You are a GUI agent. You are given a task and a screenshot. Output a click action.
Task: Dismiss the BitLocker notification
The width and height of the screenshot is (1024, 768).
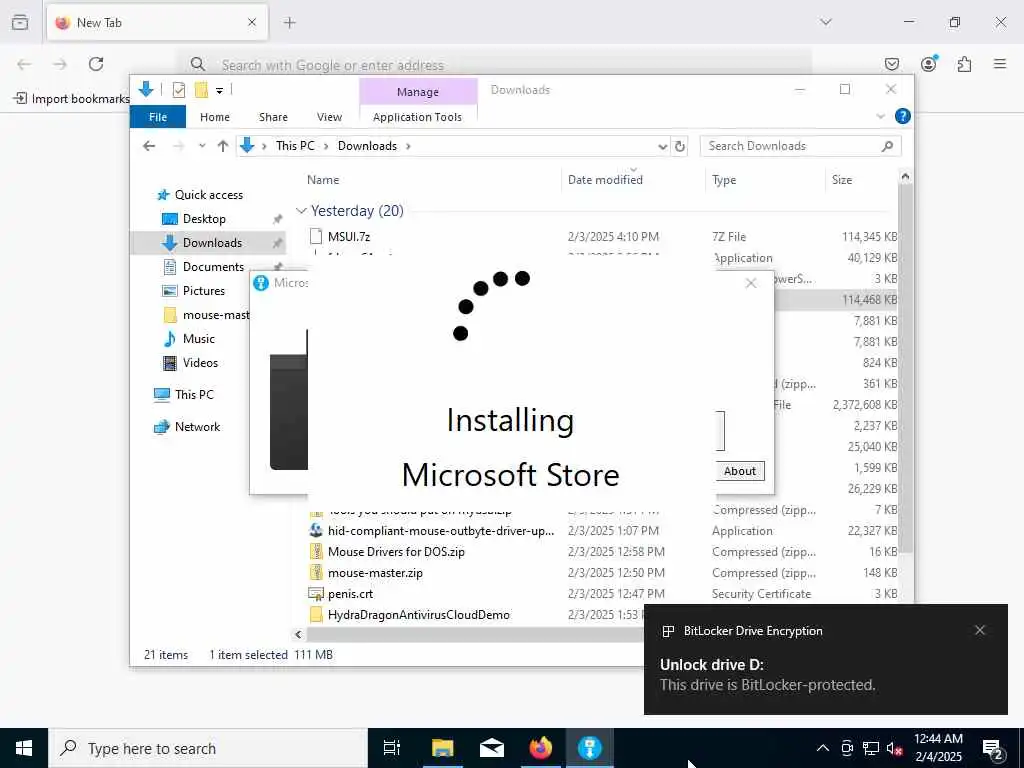pos(980,630)
